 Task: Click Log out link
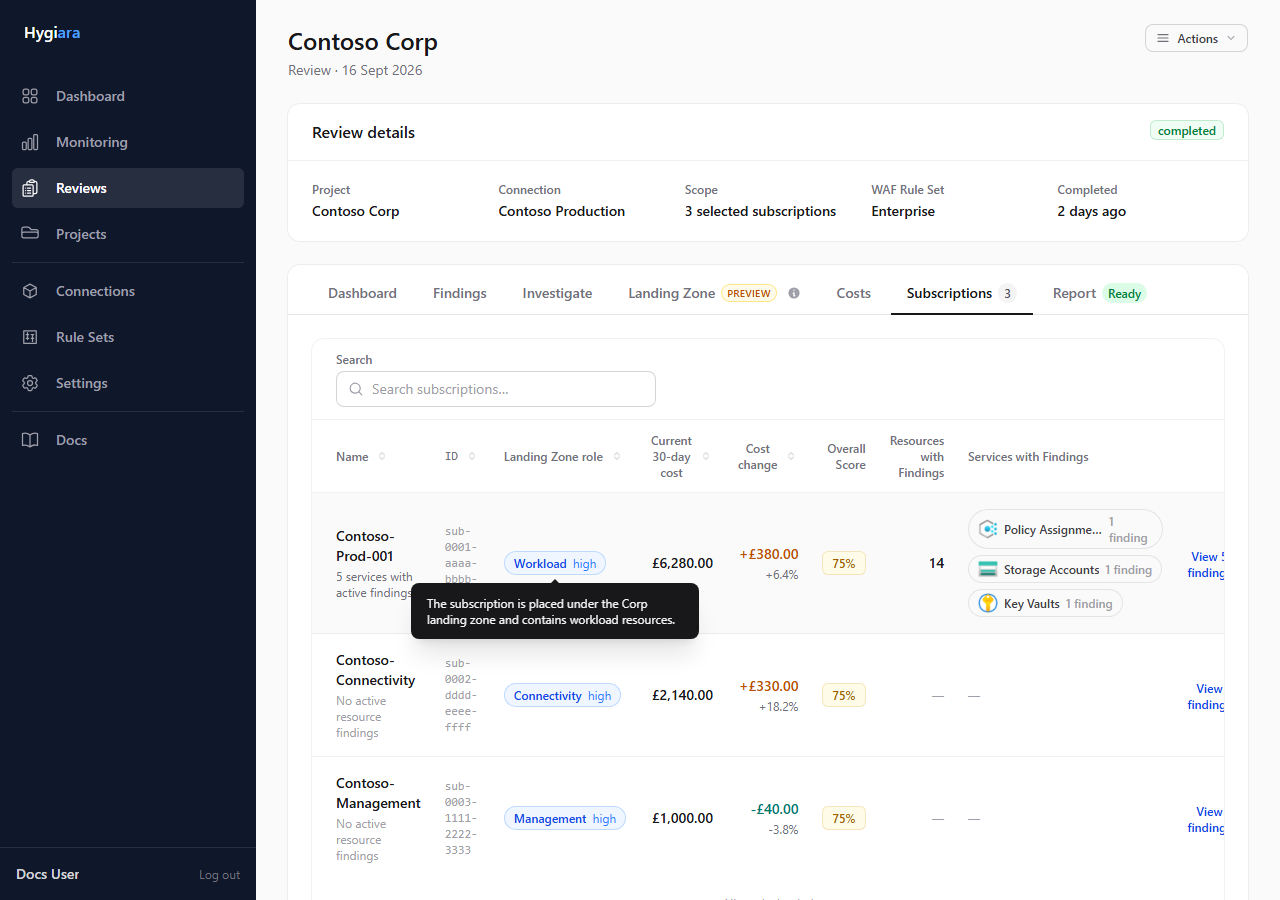219,875
